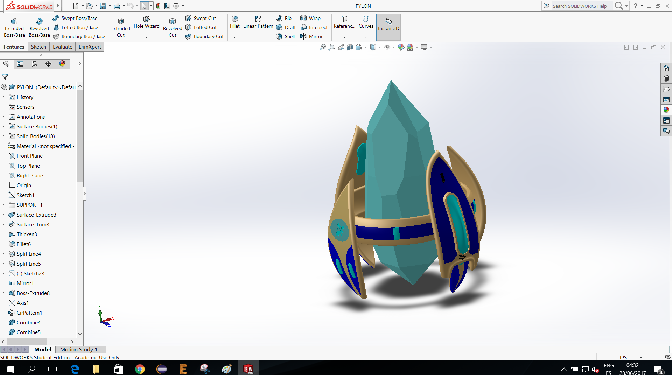This screenshot has height=375, width=672.
Task: Click the feature tree filter funnel
Action: (5, 77)
